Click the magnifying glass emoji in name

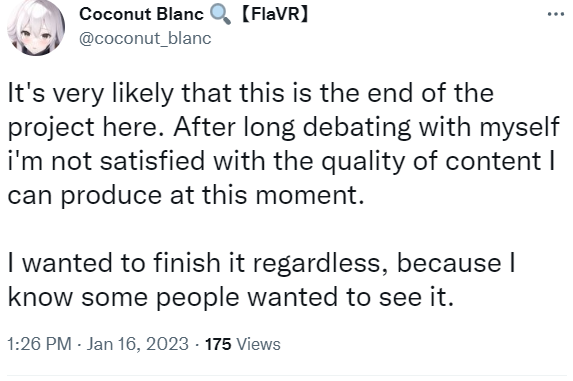(220, 15)
